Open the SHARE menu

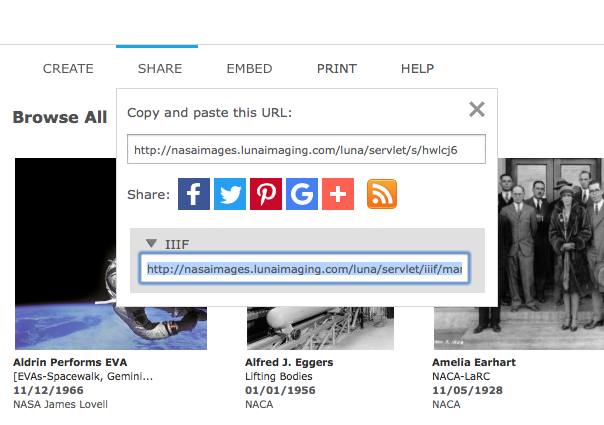point(160,69)
